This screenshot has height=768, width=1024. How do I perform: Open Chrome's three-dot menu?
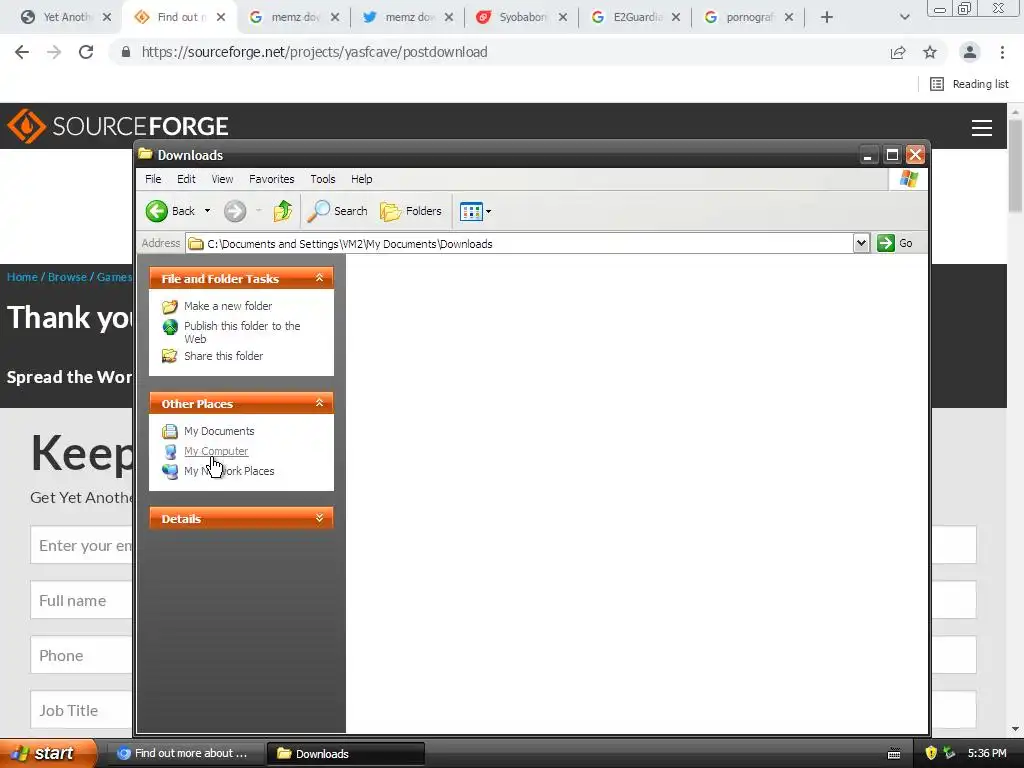point(1002,52)
